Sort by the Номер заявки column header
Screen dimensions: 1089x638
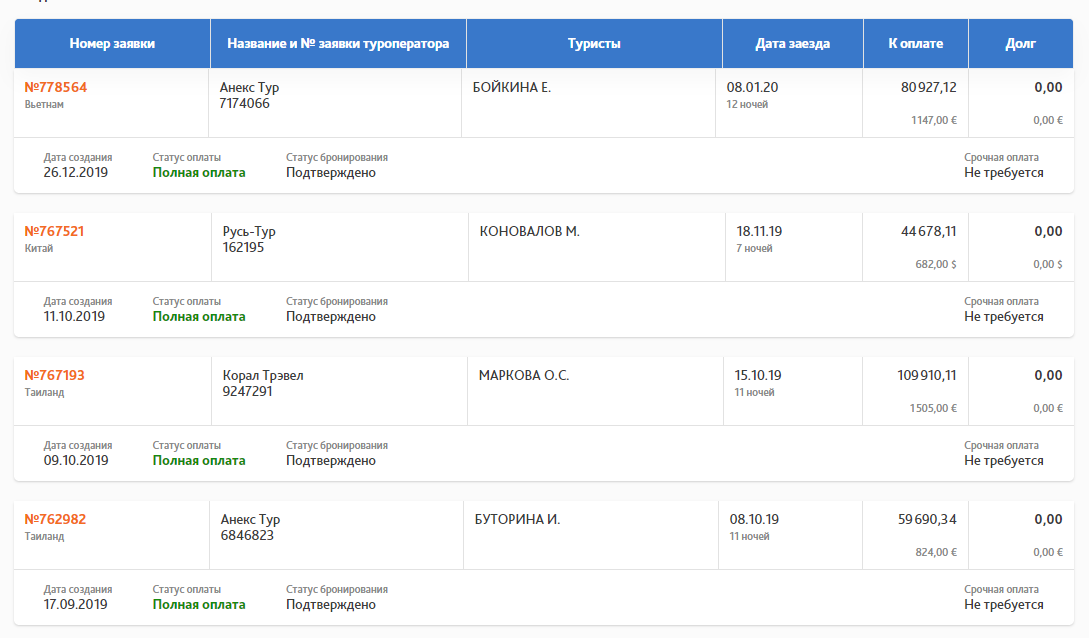112,43
